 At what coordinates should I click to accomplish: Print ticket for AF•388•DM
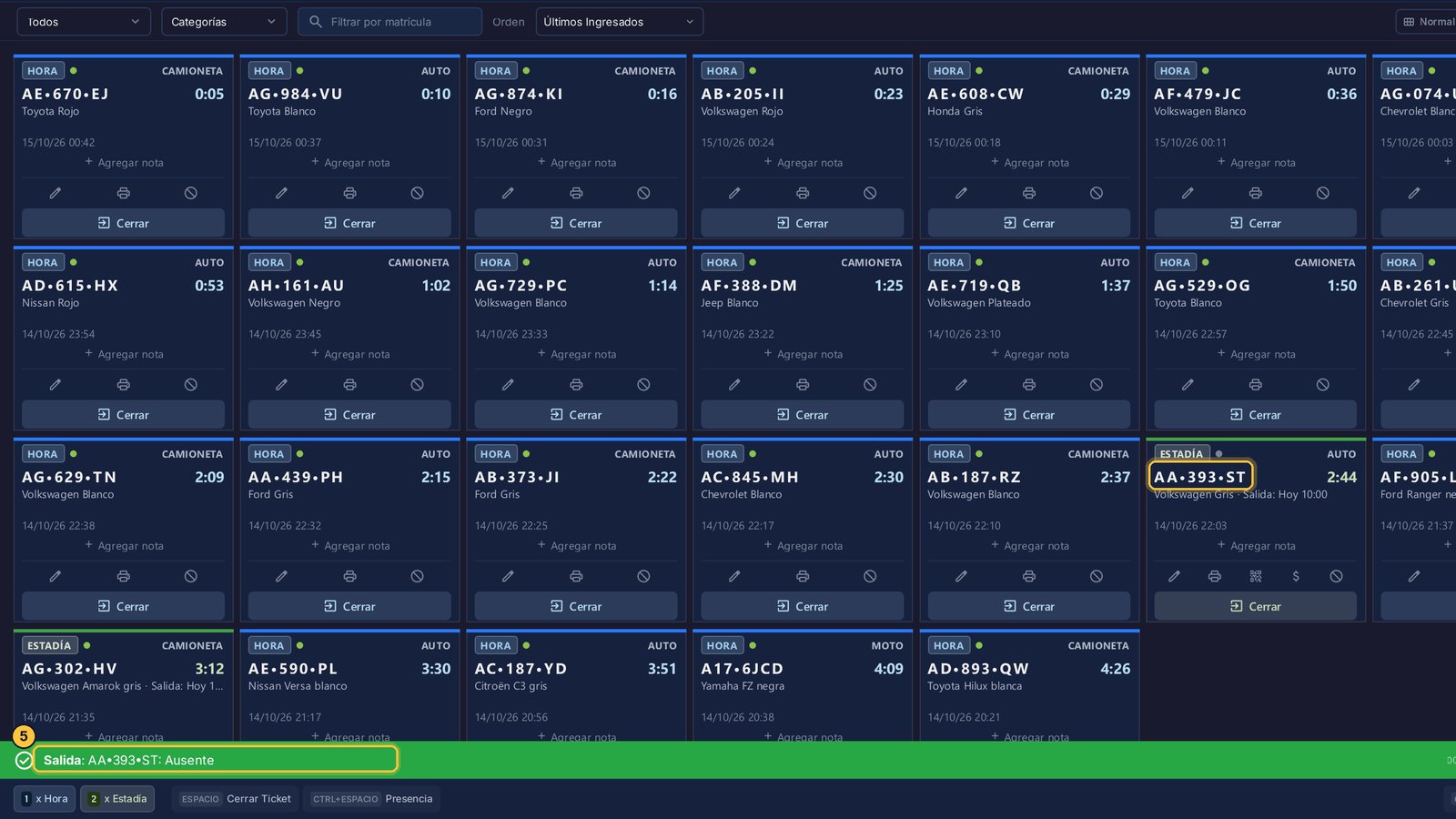[x=803, y=385]
